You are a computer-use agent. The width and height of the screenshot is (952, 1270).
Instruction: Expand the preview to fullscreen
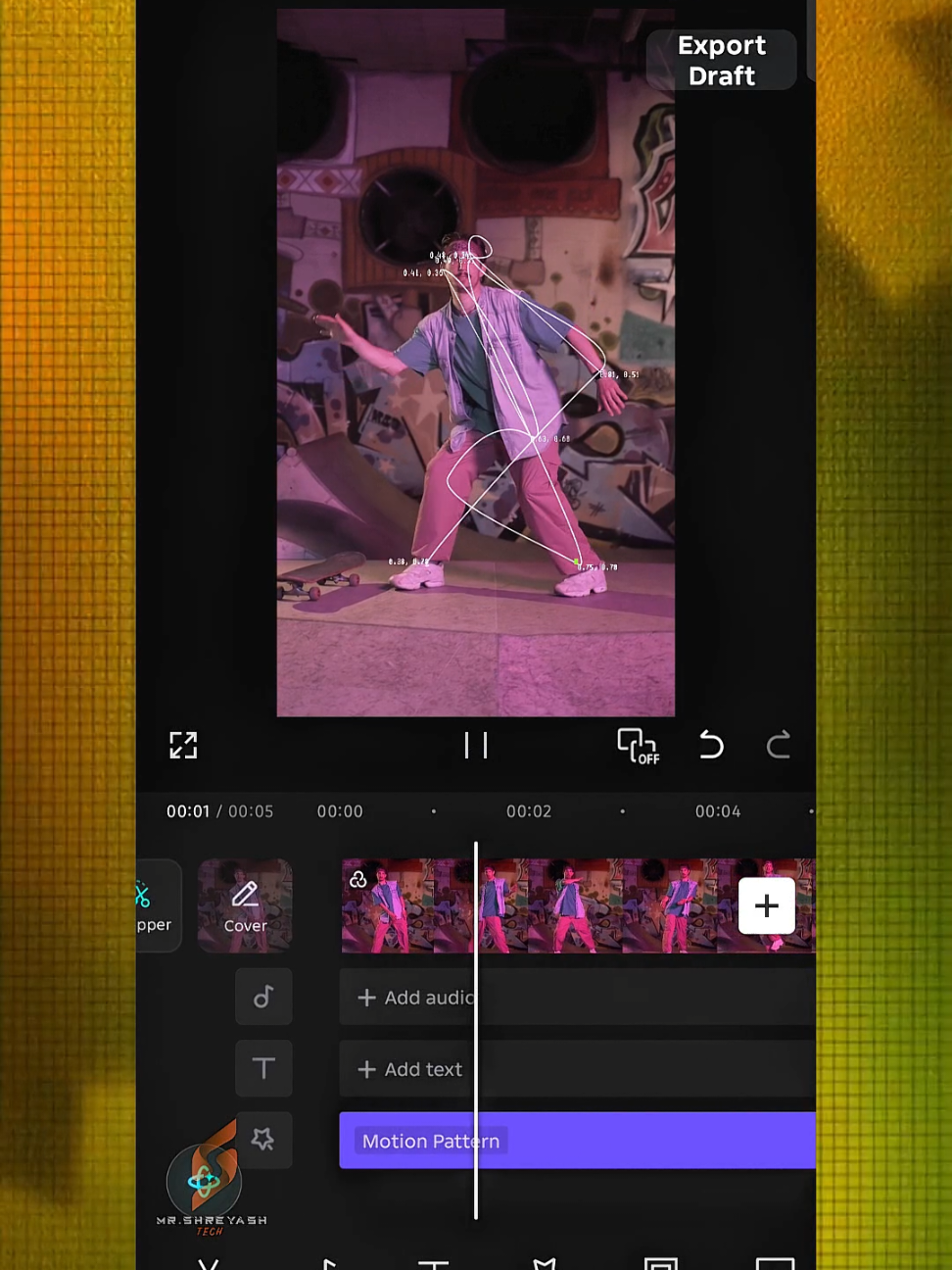pyautogui.click(x=183, y=746)
